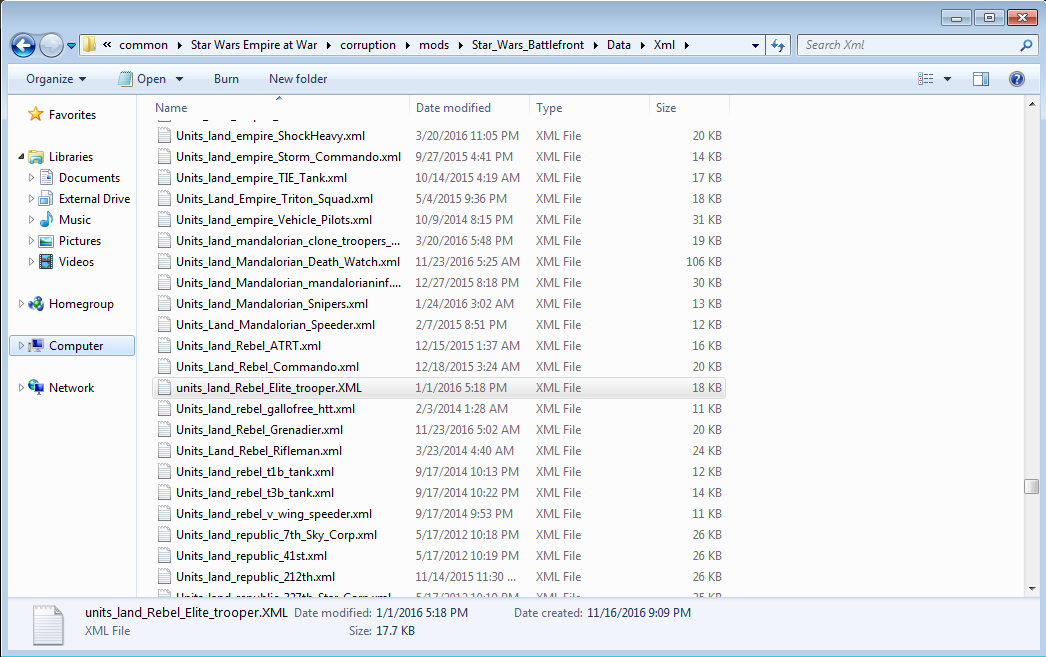Select file icon of Units_land_republic_41st.xml

pos(164,556)
